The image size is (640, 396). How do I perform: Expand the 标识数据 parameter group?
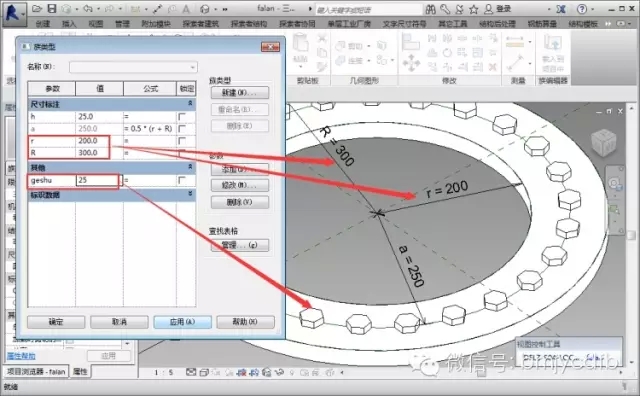coord(190,194)
